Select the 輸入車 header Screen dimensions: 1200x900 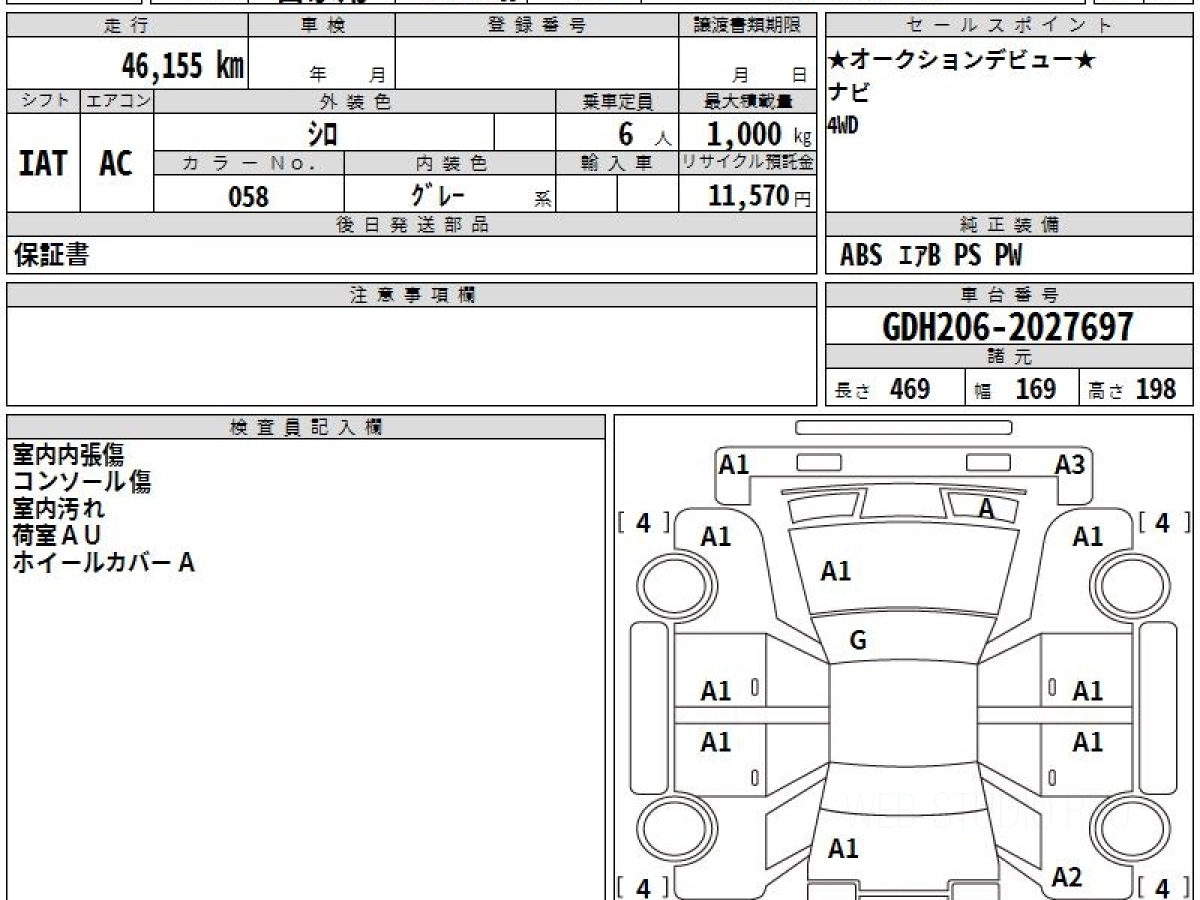pos(617,163)
